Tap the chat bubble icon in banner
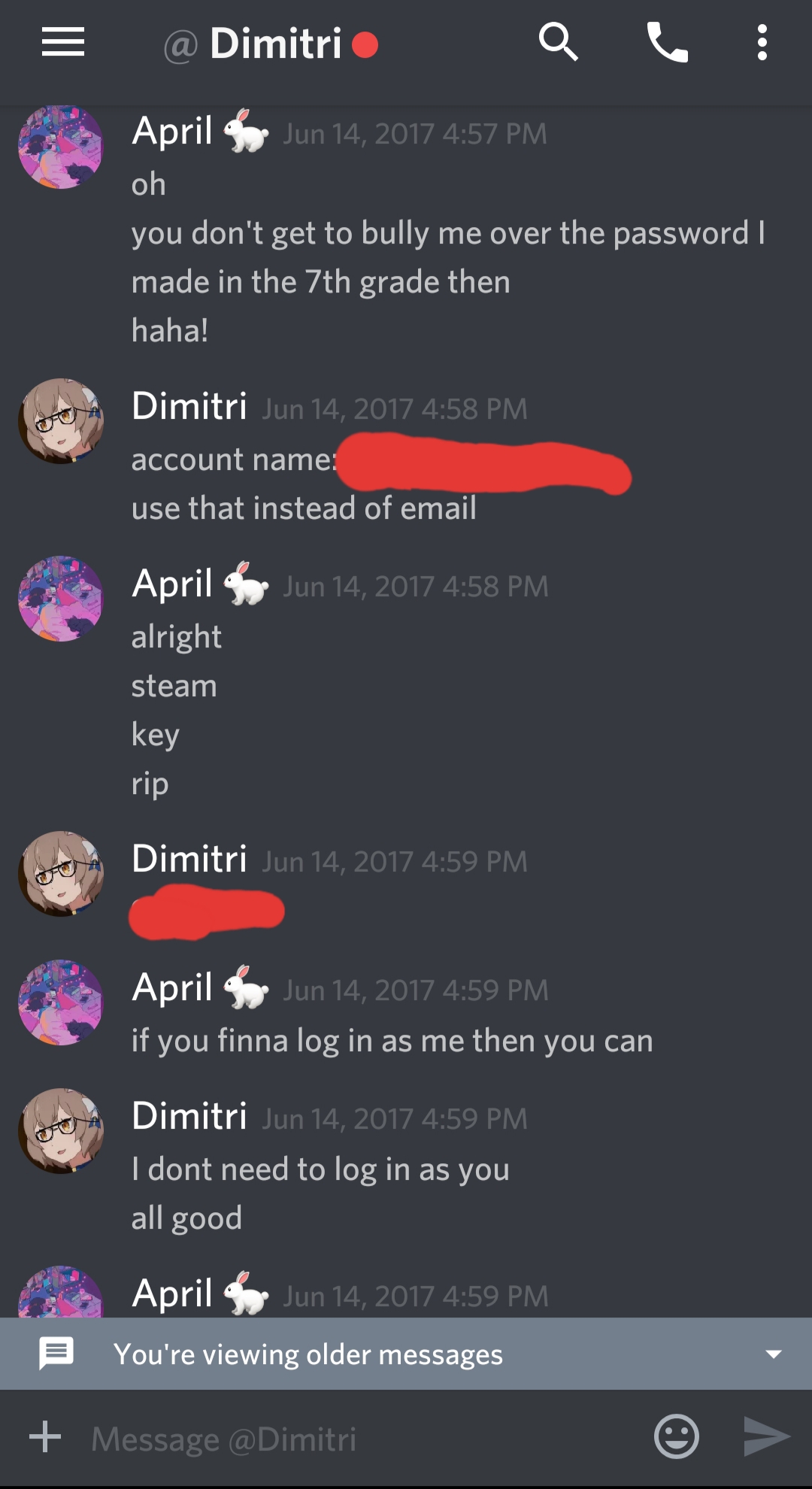Screen dimensions: 812x1489 [x=56, y=1354]
